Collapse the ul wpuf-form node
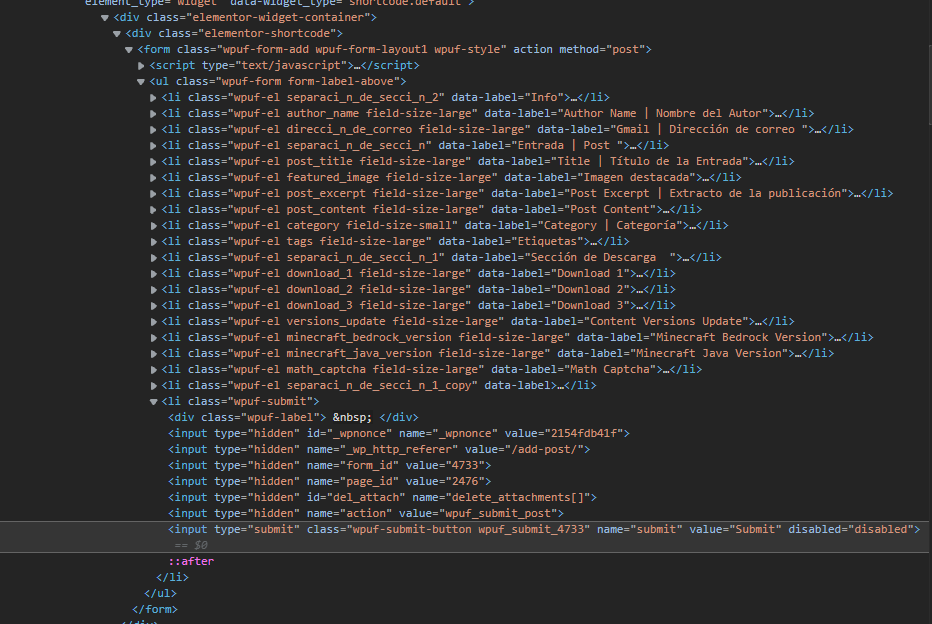 pos(140,81)
